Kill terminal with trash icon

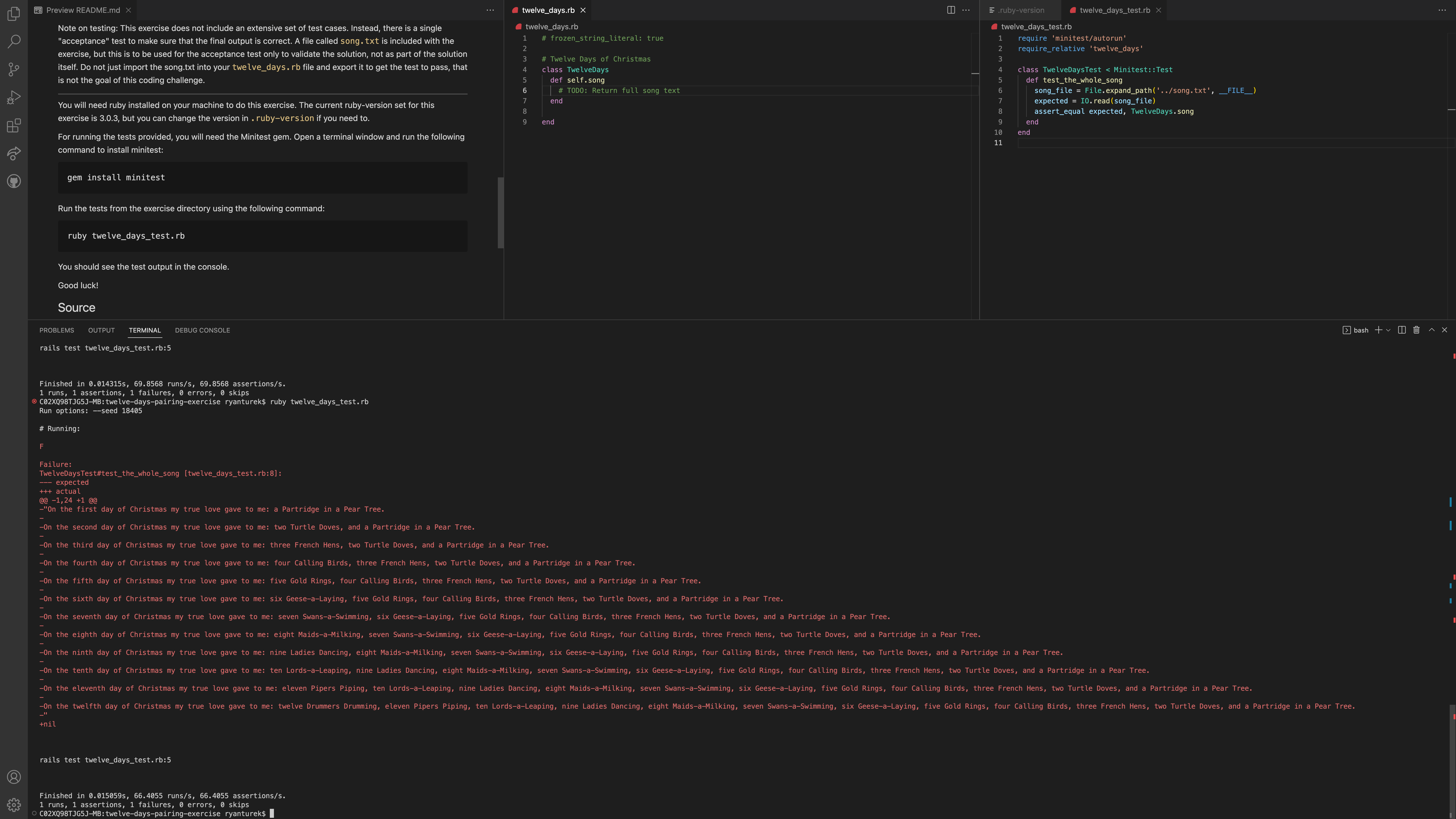pos(1417,330)
